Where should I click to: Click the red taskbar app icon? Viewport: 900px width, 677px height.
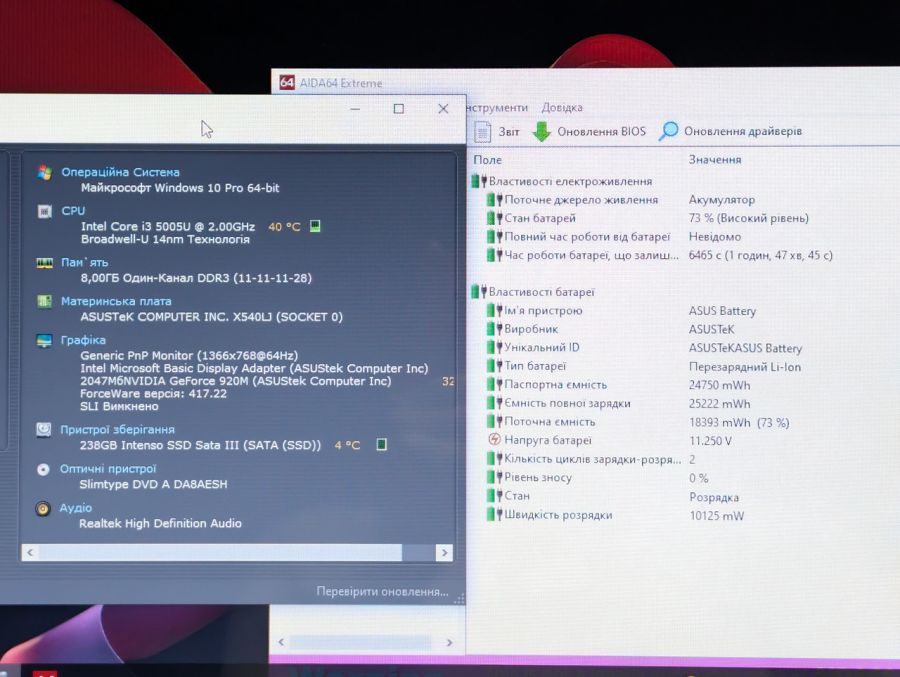pos(44,673)
